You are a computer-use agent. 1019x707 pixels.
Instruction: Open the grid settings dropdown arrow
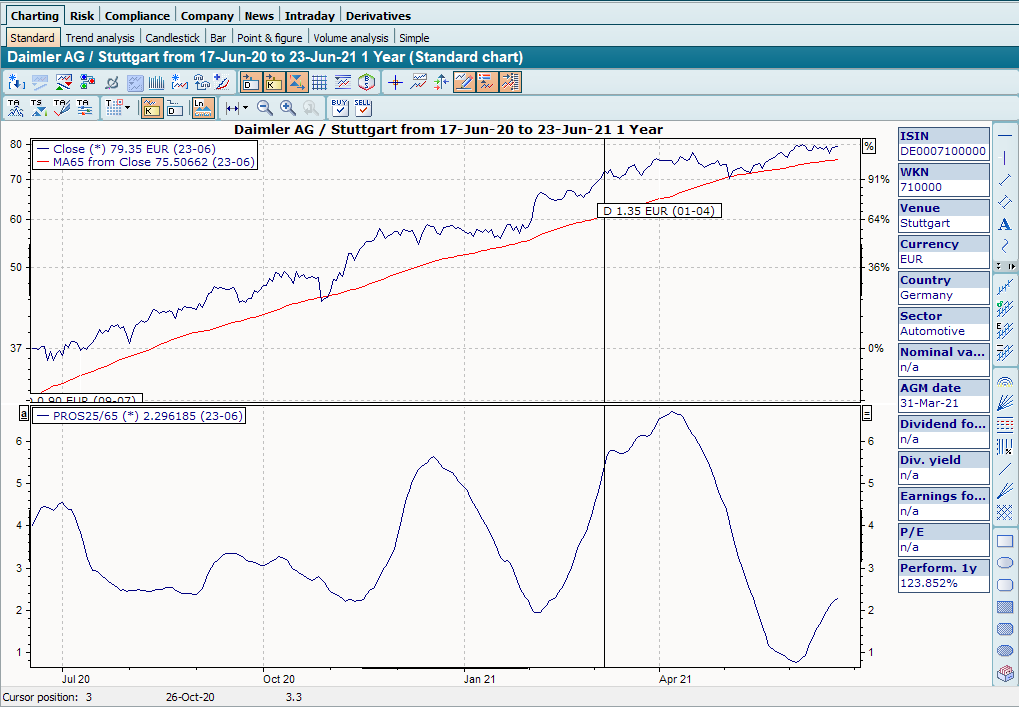[126, 107]
